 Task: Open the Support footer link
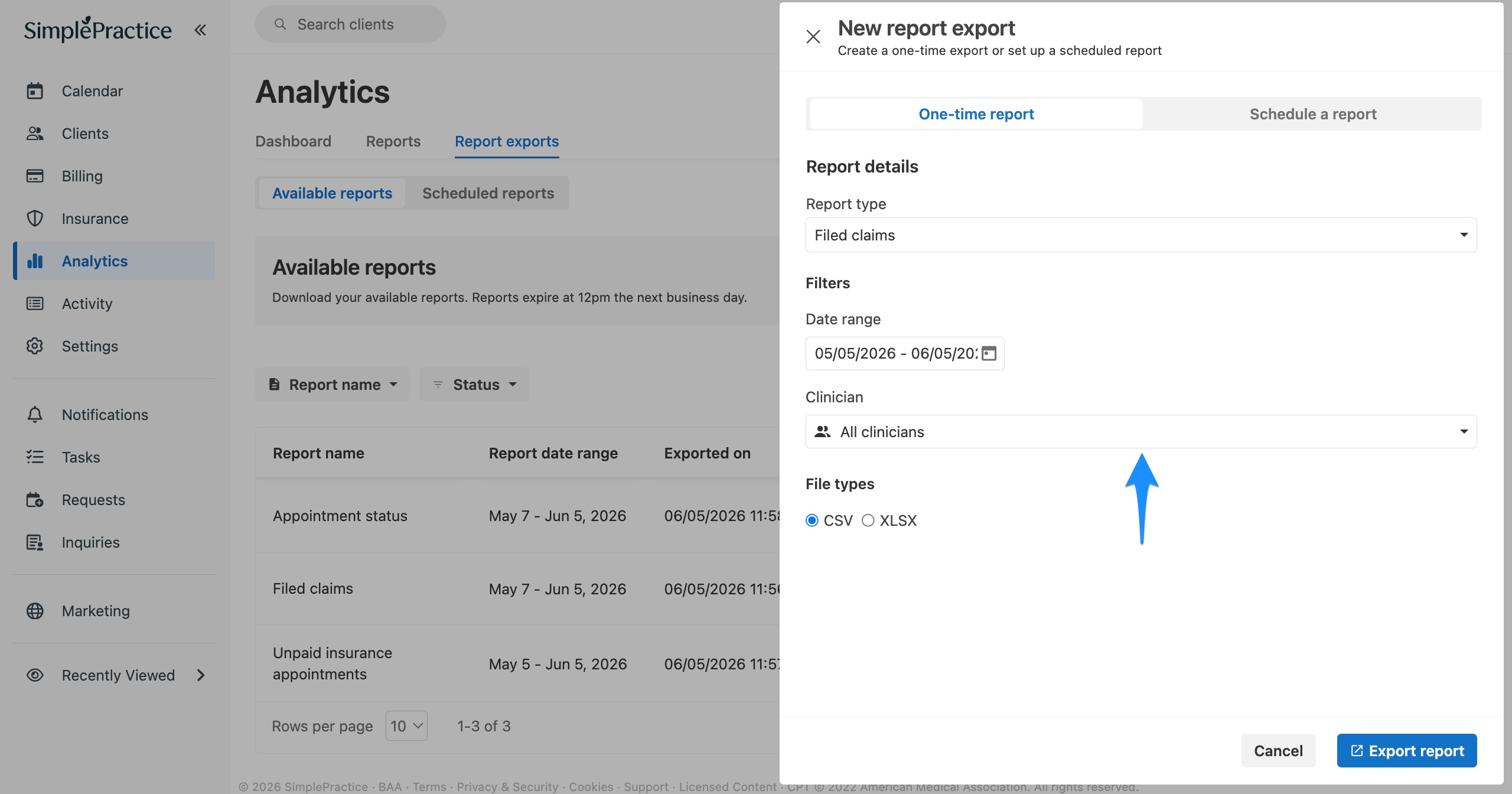646,786
